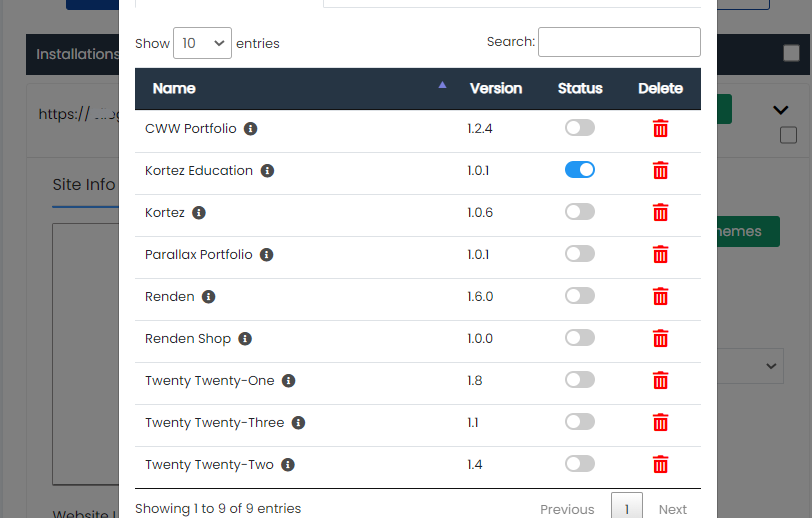Open info icon for CWW Portfolio

click(x=251, y=128)
